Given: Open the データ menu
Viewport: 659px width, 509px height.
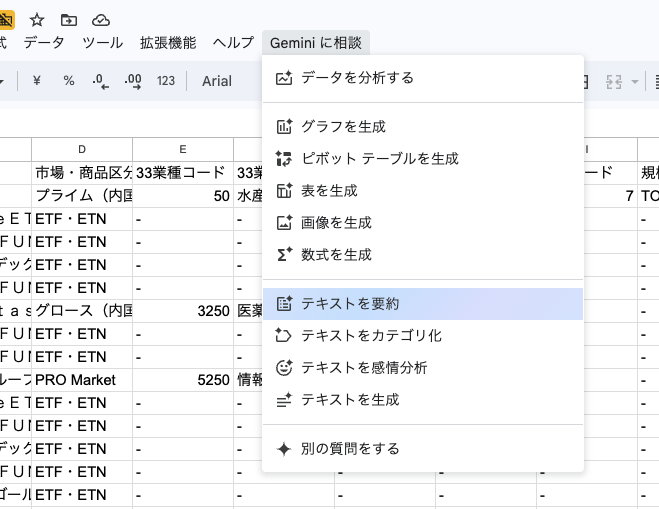Looking at the screenshot, I should click(x=44, y=42).
